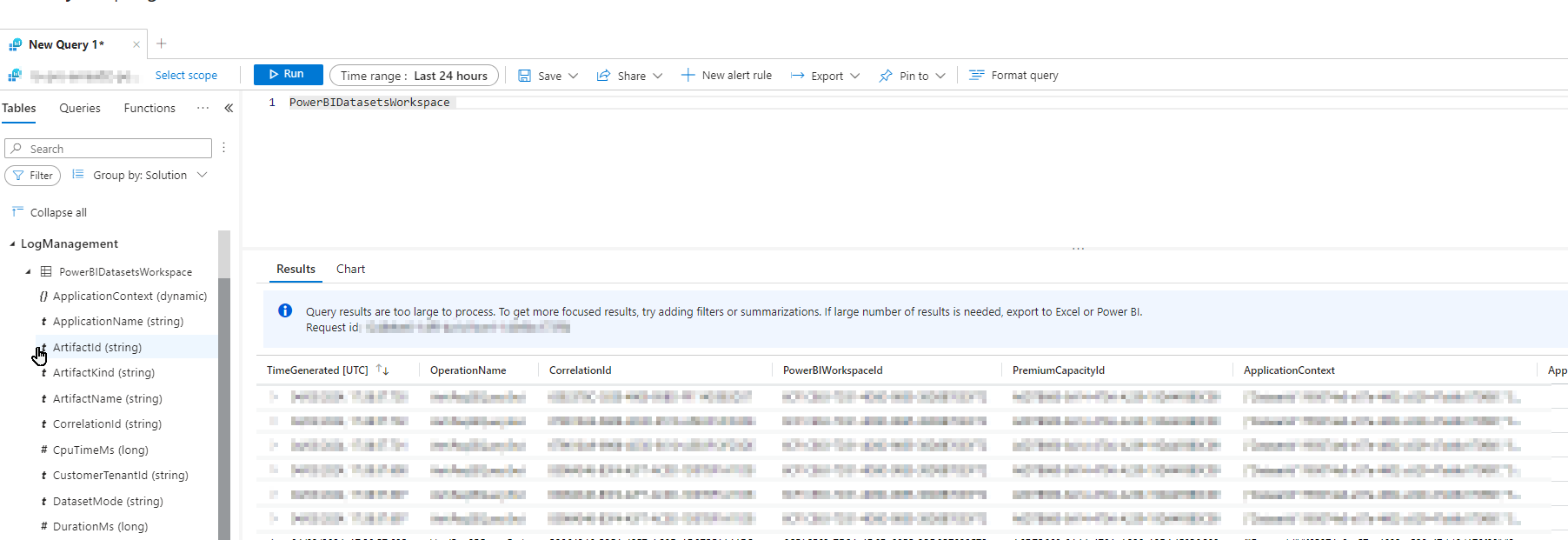Click the ApplicationContext column header

[1289, 370]
